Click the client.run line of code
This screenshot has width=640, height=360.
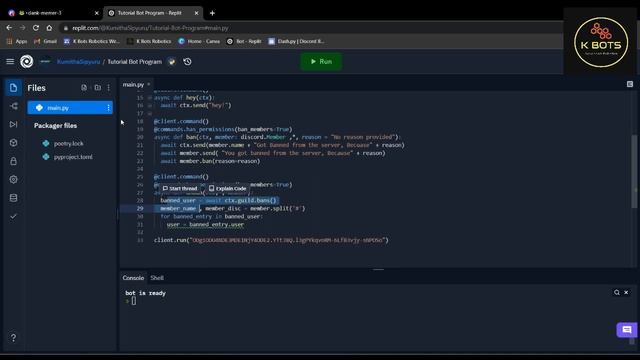tap(271, 240)
